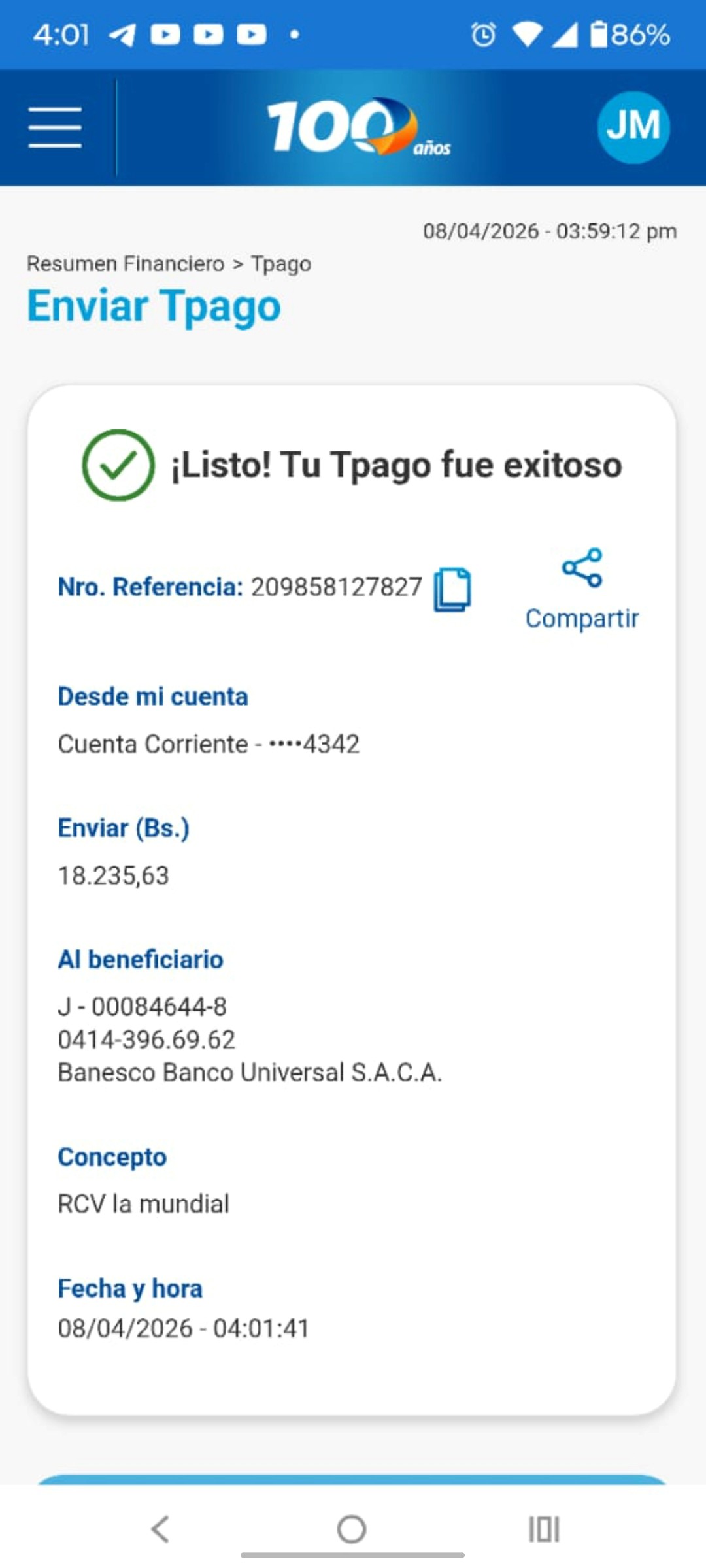Viewport: 706px width, 1568px height.
Task: Tap the Compartir label text
Action: coord(582,618)
